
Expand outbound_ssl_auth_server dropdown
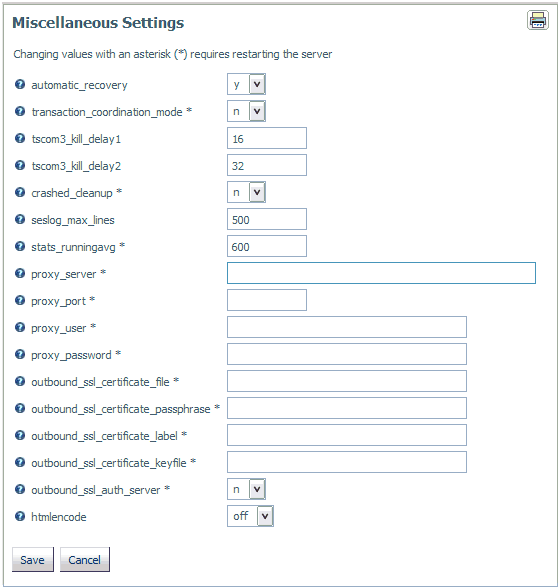pyautogui.click(x=246, y=489)
